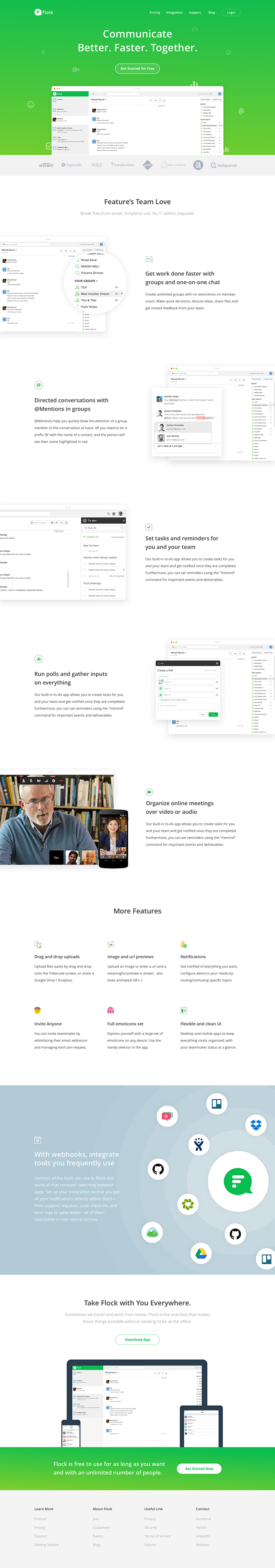Click the Events footer link
This screenshot has height=1568, width=275.
pos(98,1536)
